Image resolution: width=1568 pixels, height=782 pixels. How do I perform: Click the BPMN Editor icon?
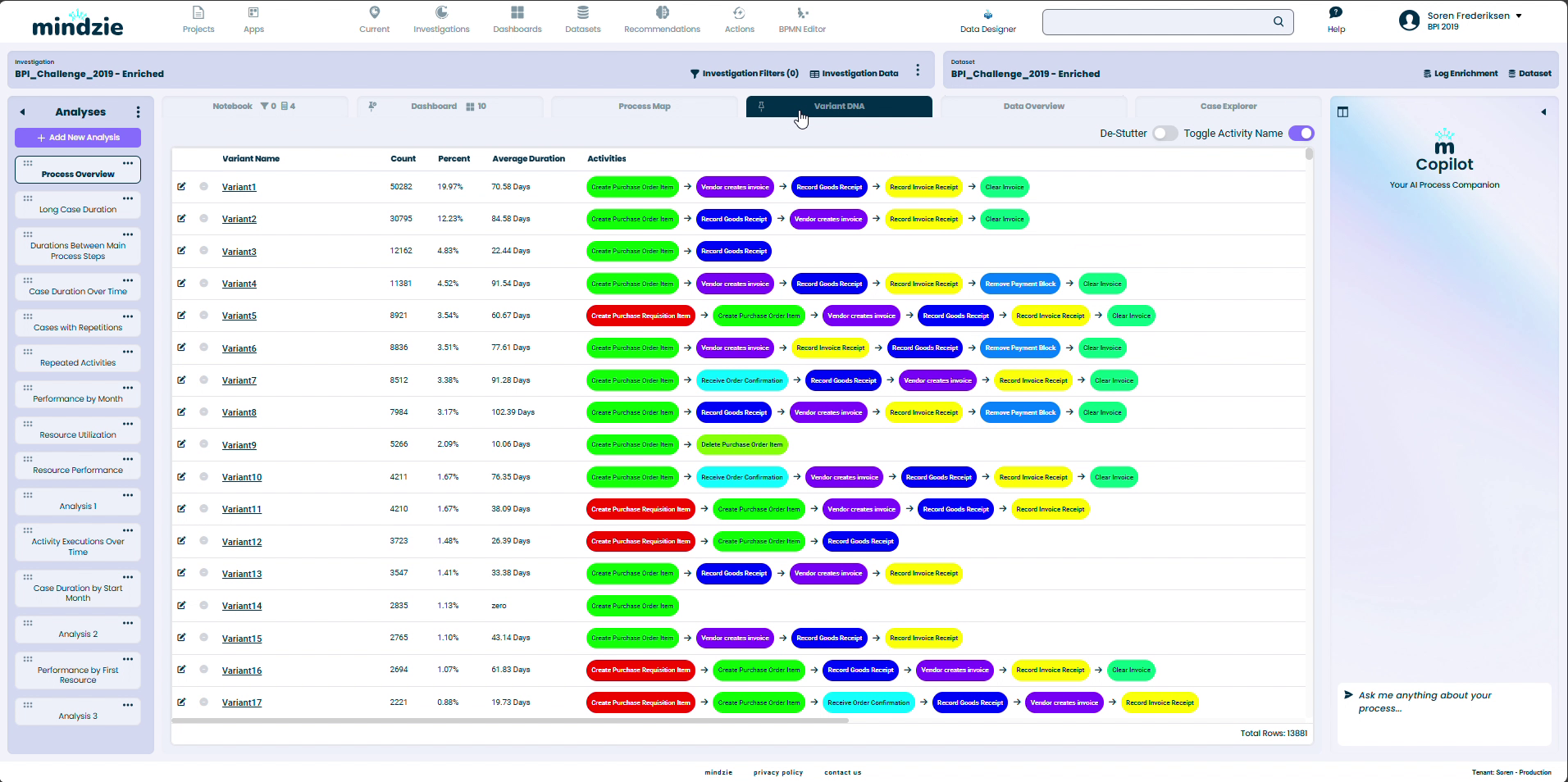(x=802, y=13)
